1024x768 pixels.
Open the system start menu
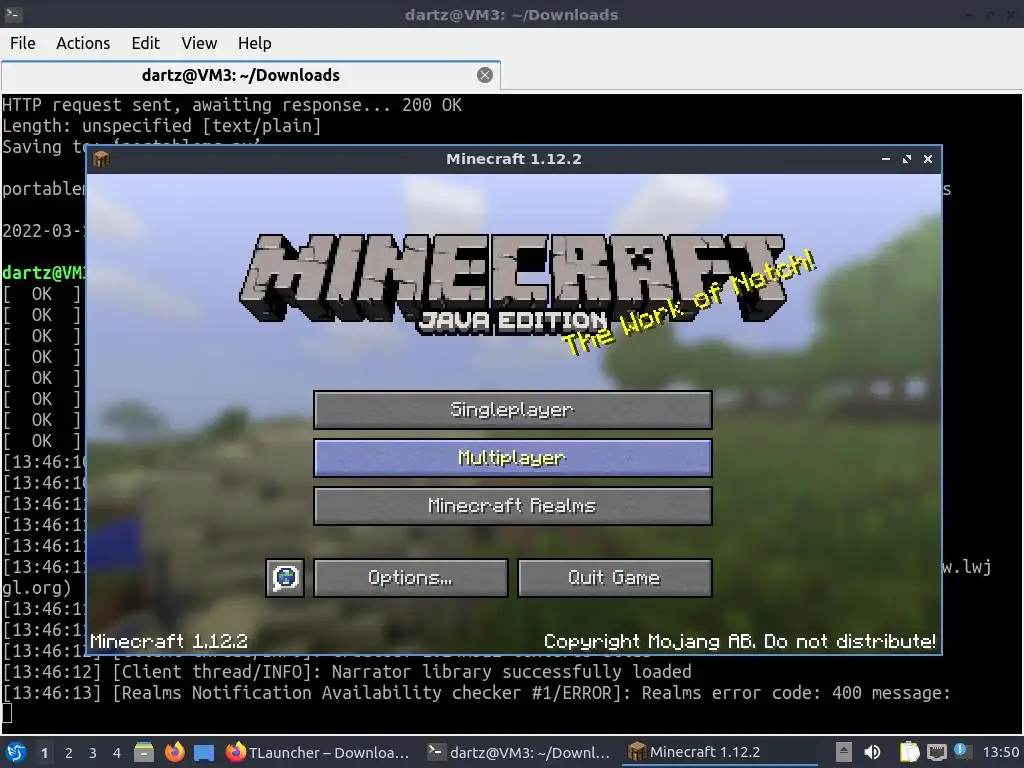click(x=16, y=752)
